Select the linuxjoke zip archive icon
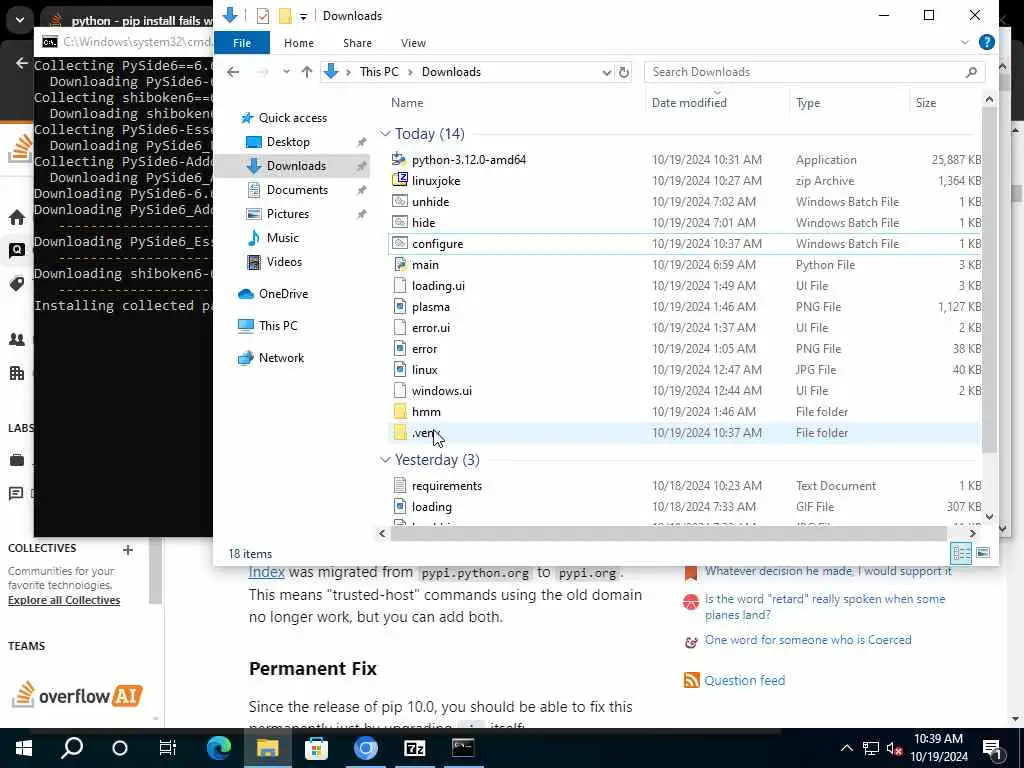Image resolution: width=1024 pixels, height=768 pixels. (x=399, y=180)
